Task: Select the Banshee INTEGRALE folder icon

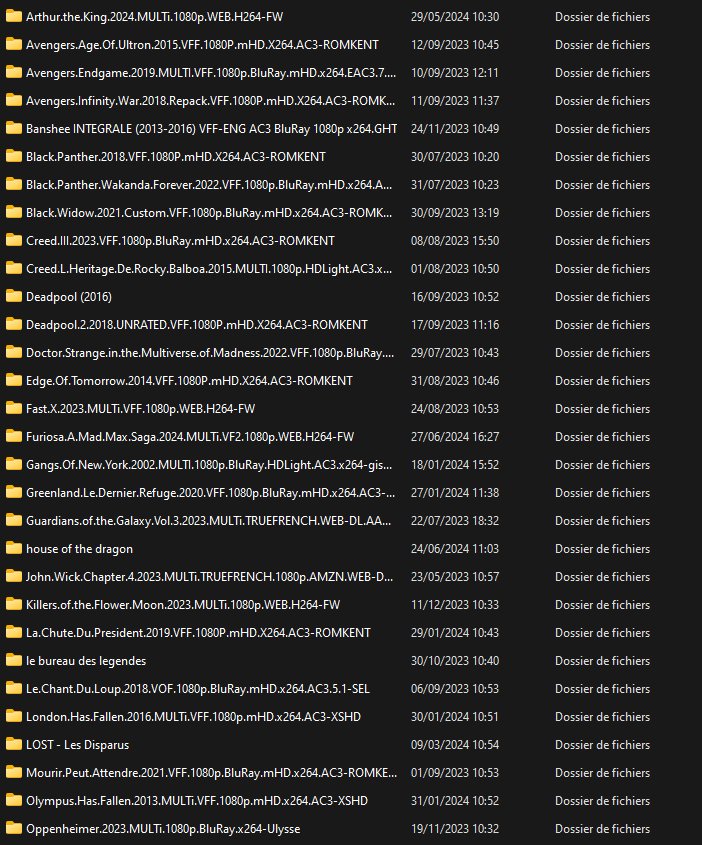Action: coord(13,128)
